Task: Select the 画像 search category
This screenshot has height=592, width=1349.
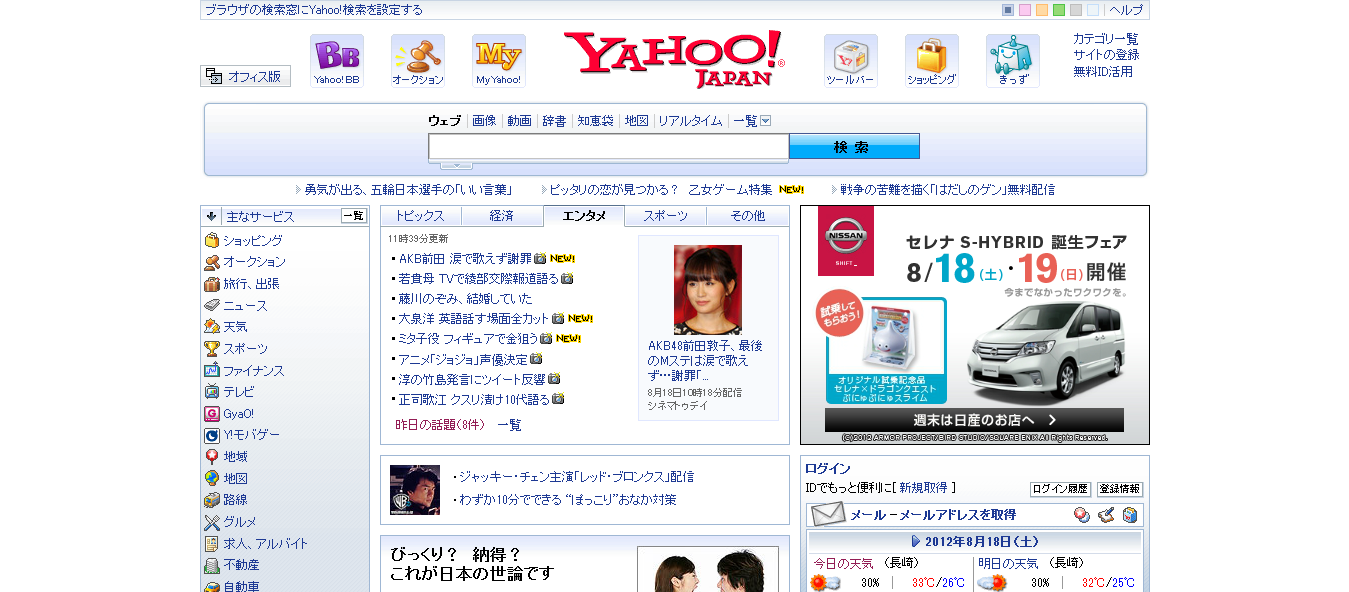Action: 484,121
